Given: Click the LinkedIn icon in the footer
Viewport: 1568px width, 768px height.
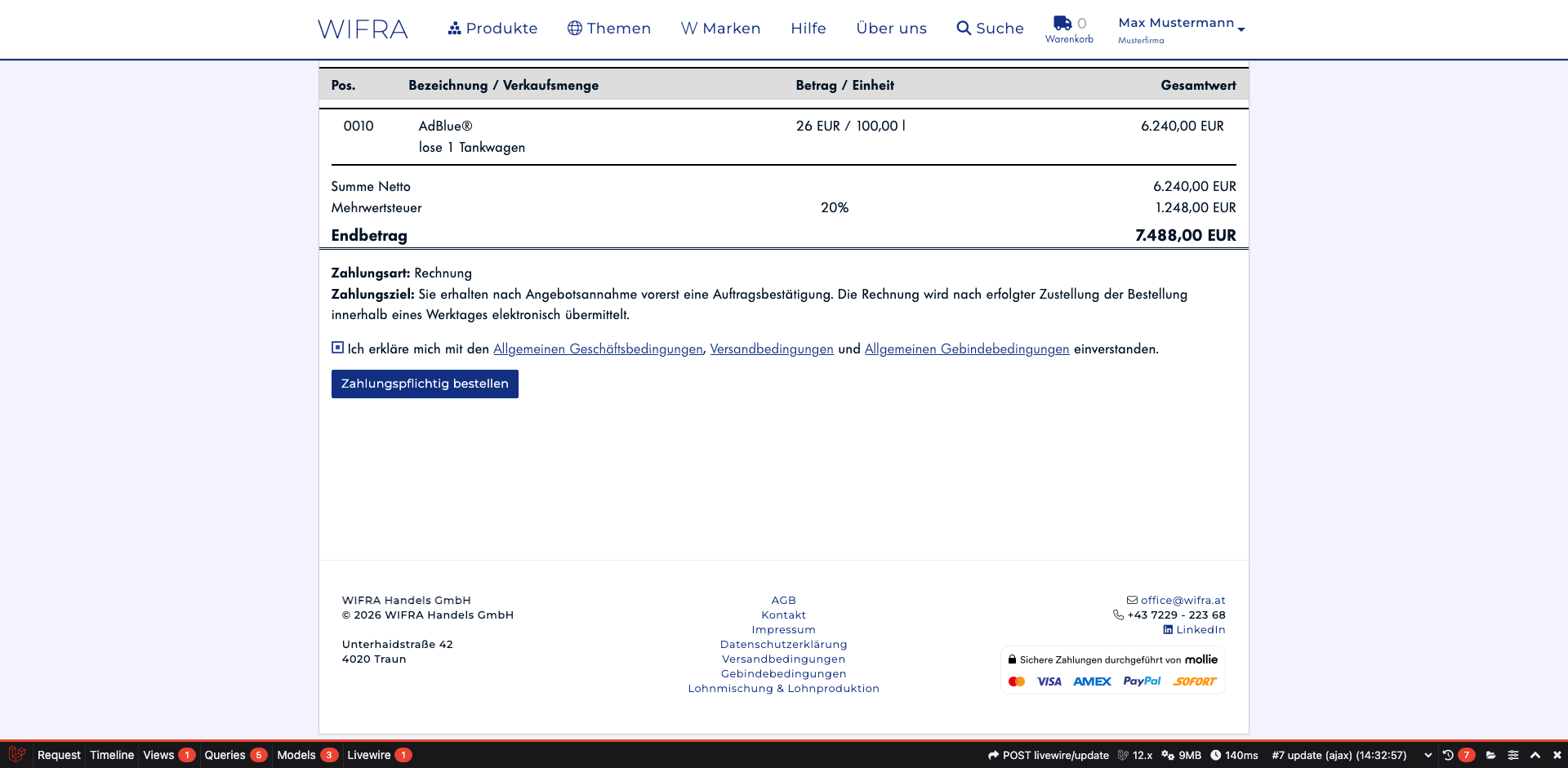Looking at the screenshot, I should (1168, 630).
